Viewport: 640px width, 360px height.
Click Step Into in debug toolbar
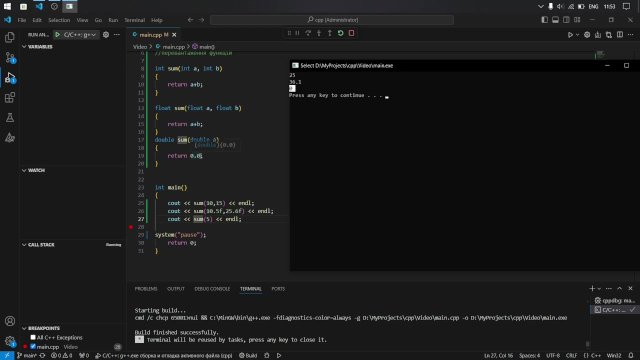319,33
